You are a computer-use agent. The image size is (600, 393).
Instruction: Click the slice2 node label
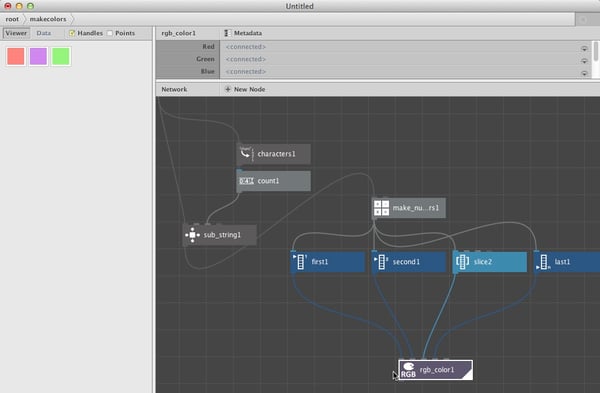pos(483,262)
